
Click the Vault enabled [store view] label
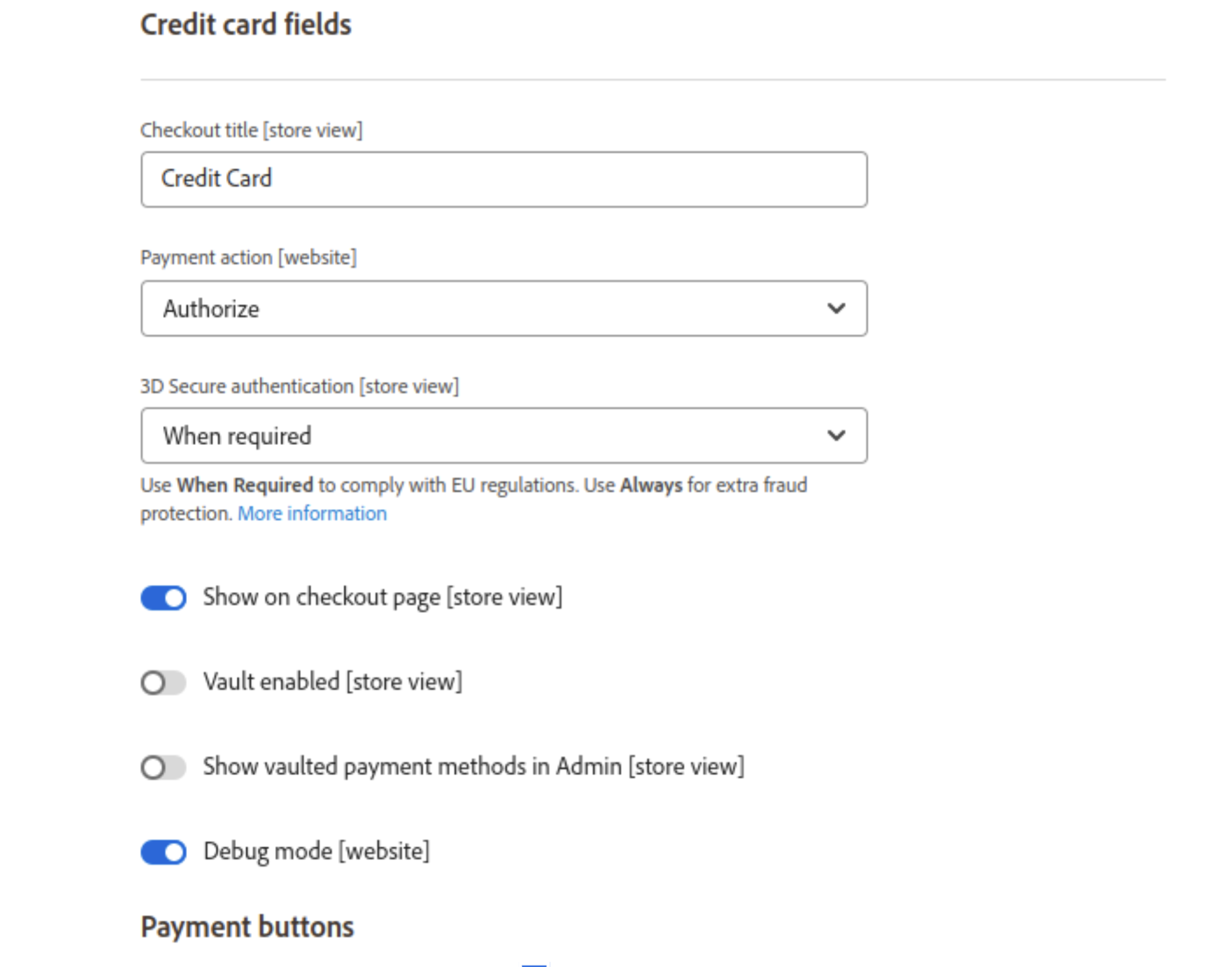point(333,682)
